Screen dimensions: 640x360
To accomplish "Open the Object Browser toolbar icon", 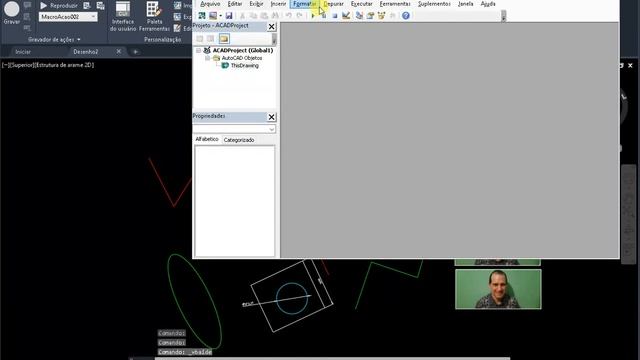I will (x=381, y=16).
